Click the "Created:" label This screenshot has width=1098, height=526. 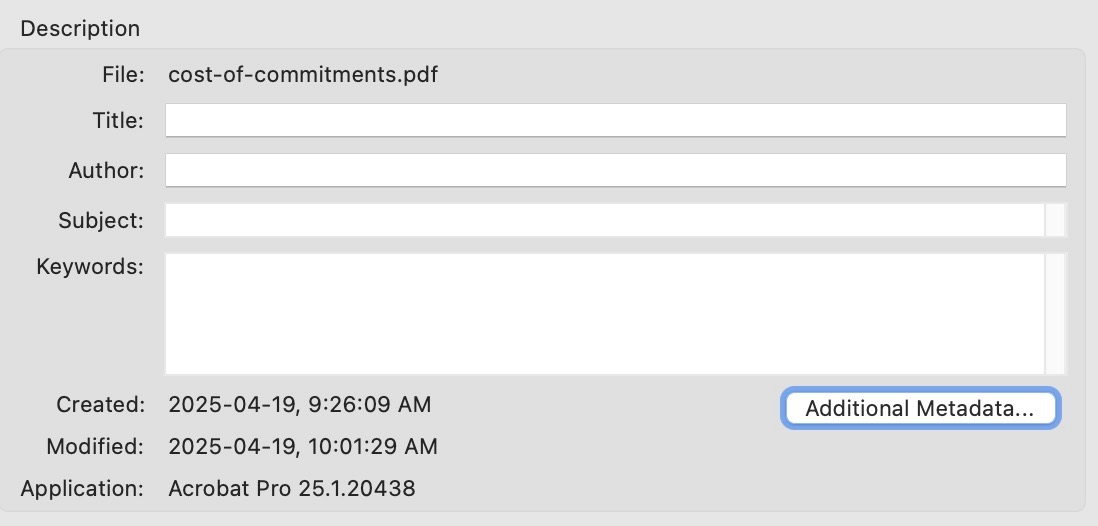tap(100, 405)
